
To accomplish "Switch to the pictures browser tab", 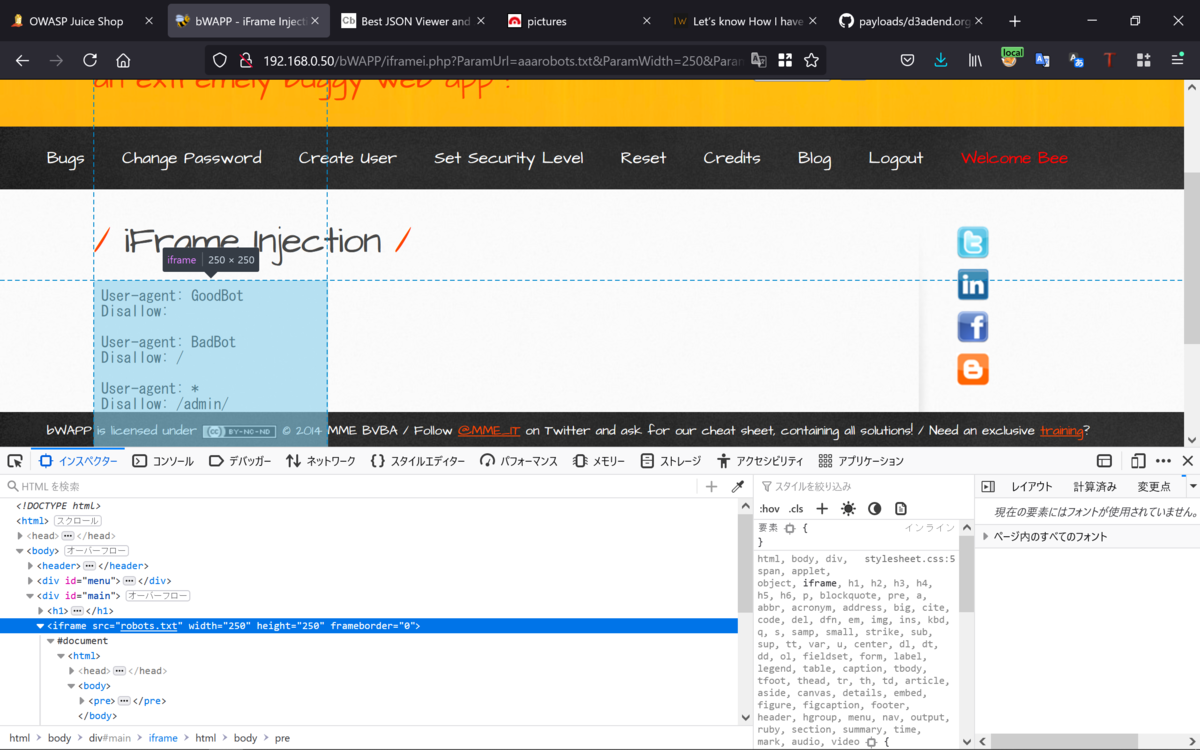I will [x=580, y=21].
